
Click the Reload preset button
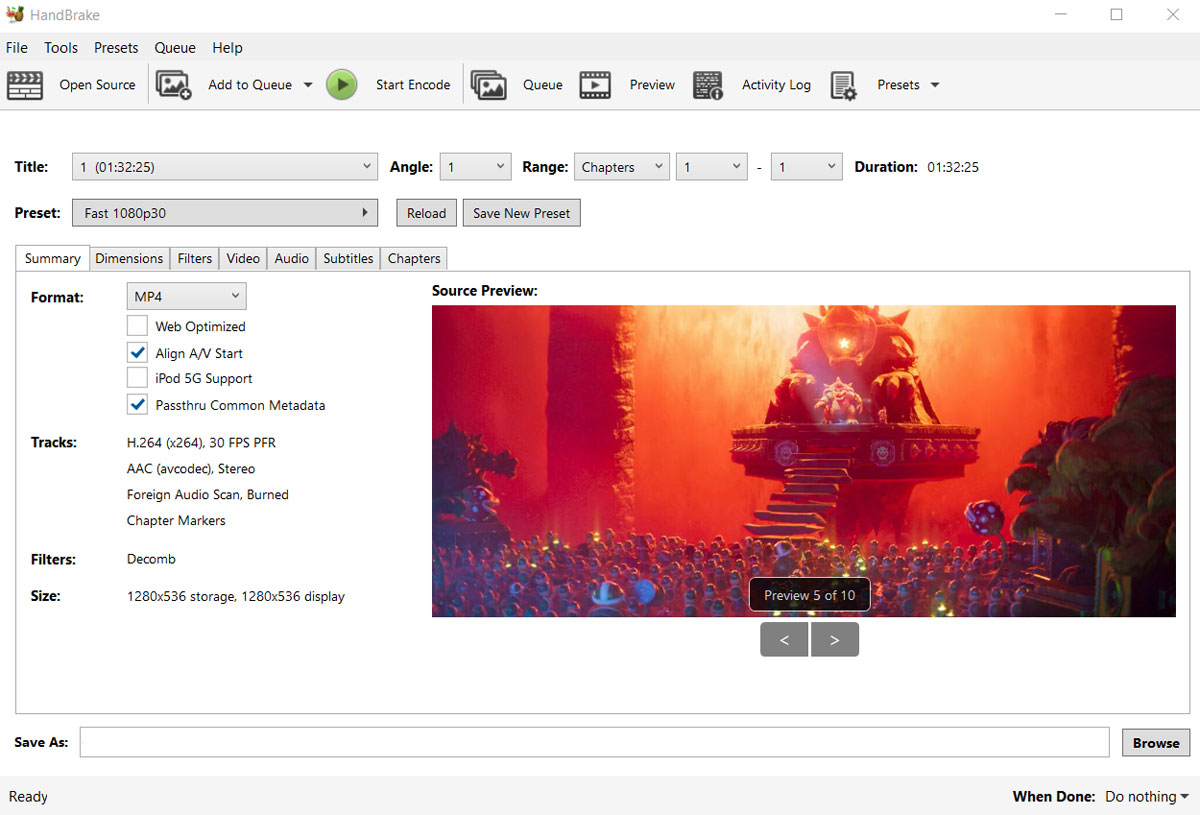coord(427,213)
